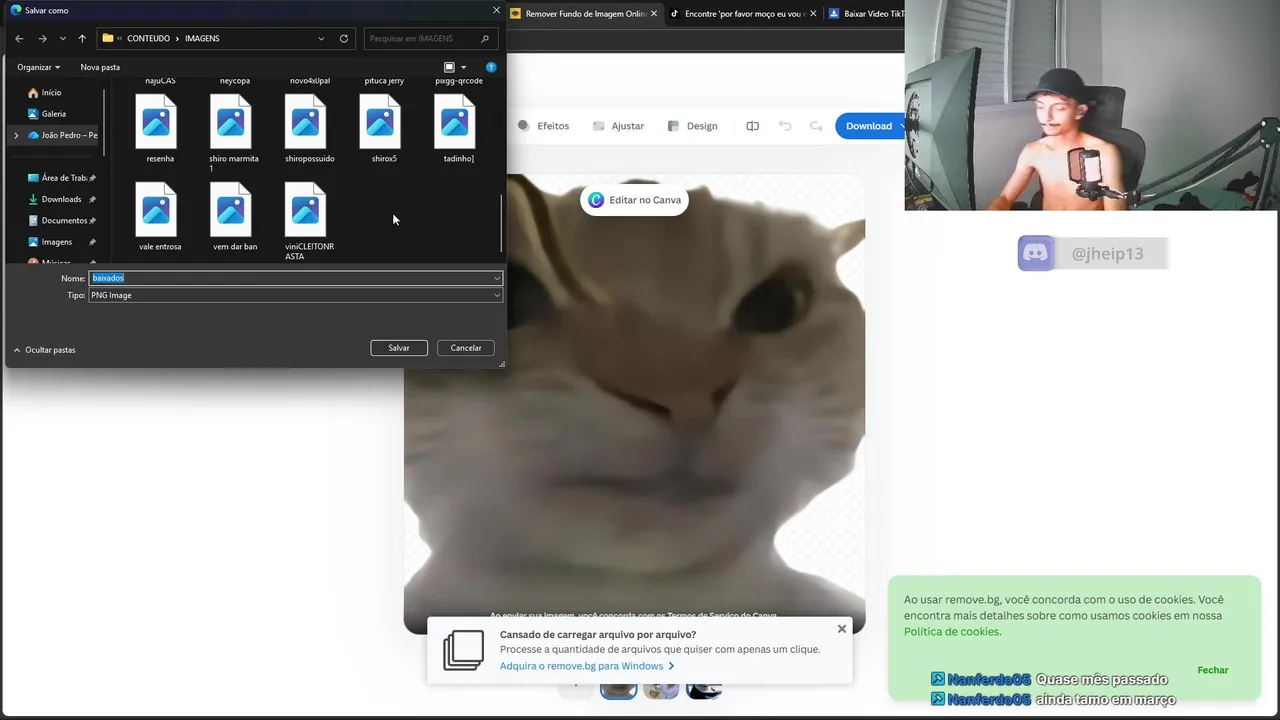Select the shiro marmita 1 file
Image resolution: width=1280 pixels, height=720 pixels.
(x=234, y=133)
